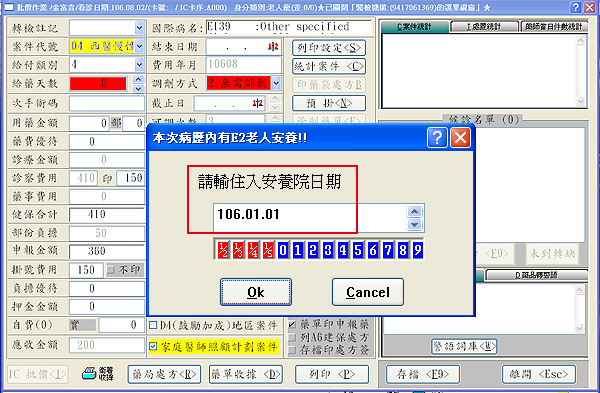Click the blue digit 5 key

[358, 250]
